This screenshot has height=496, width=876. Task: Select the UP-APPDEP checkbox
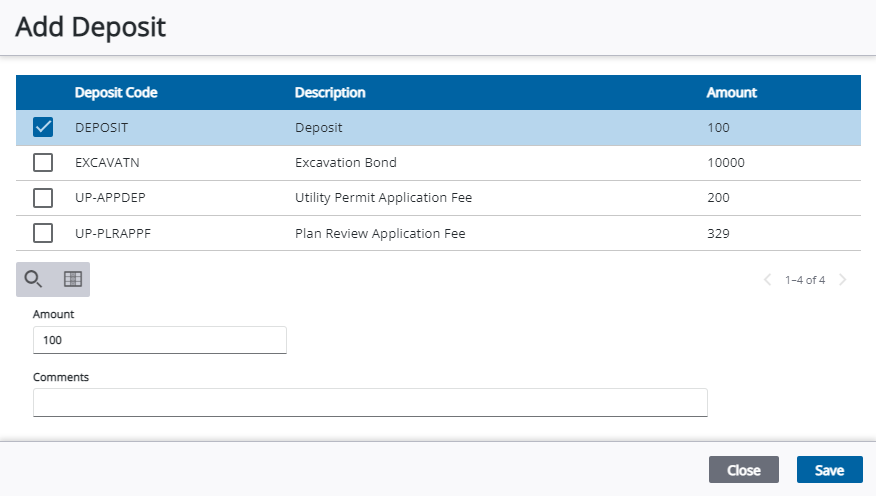pyautogui.click(x=43, y=198)
